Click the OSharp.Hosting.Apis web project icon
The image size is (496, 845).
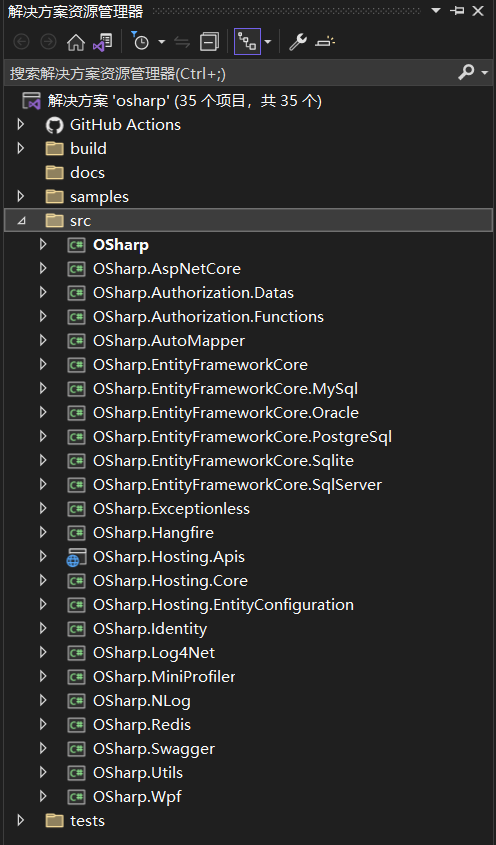click(76, 557)
